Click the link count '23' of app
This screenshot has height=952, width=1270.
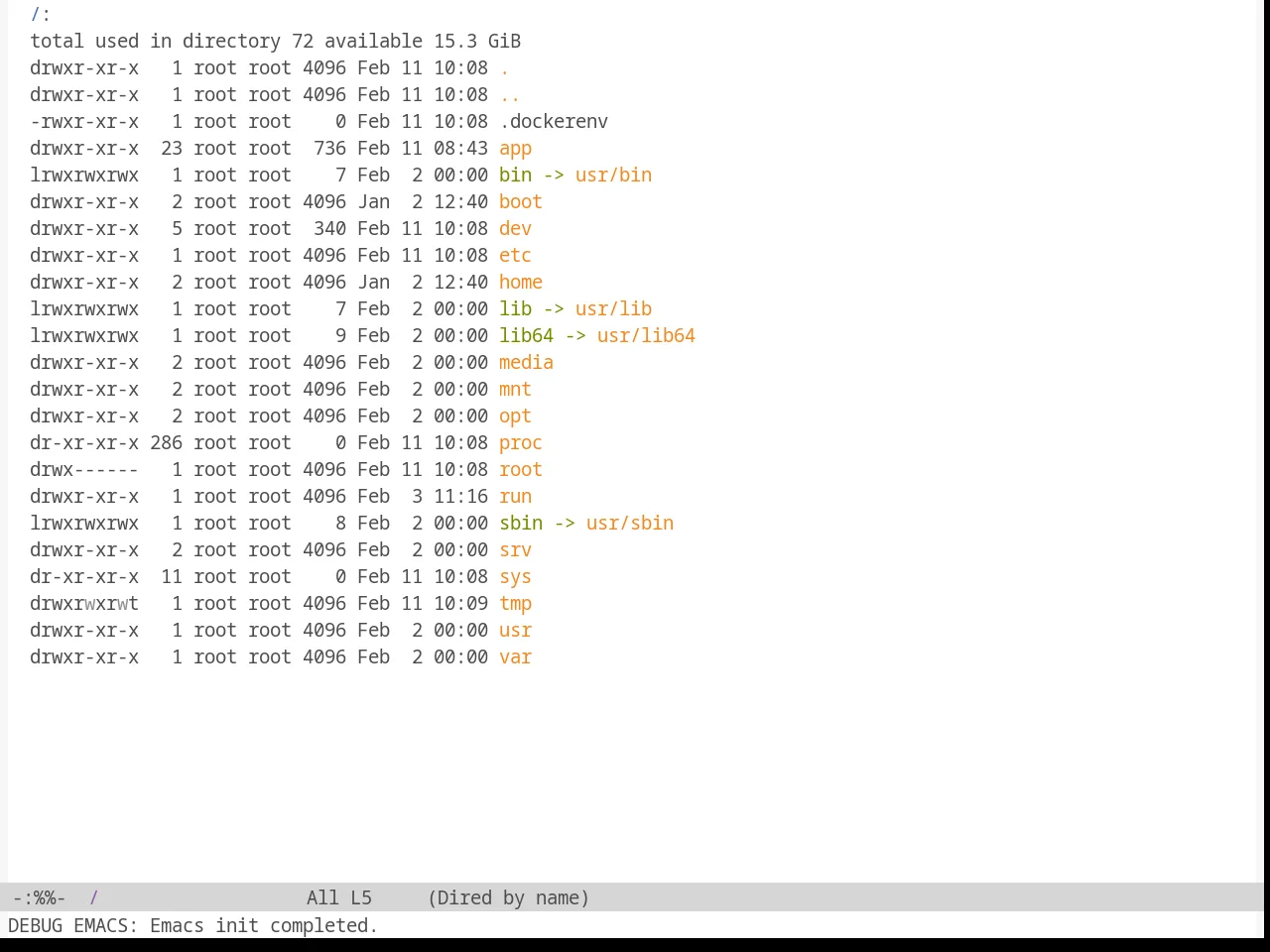(172, 149)
